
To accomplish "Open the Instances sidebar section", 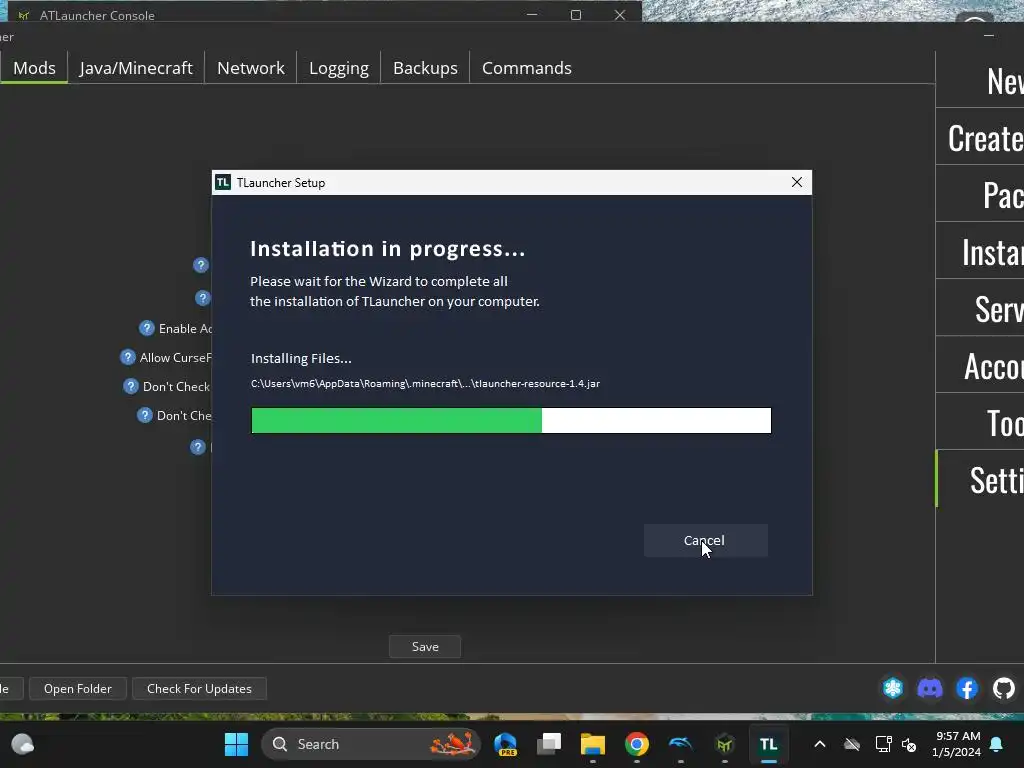I will (x=980, y=251).
